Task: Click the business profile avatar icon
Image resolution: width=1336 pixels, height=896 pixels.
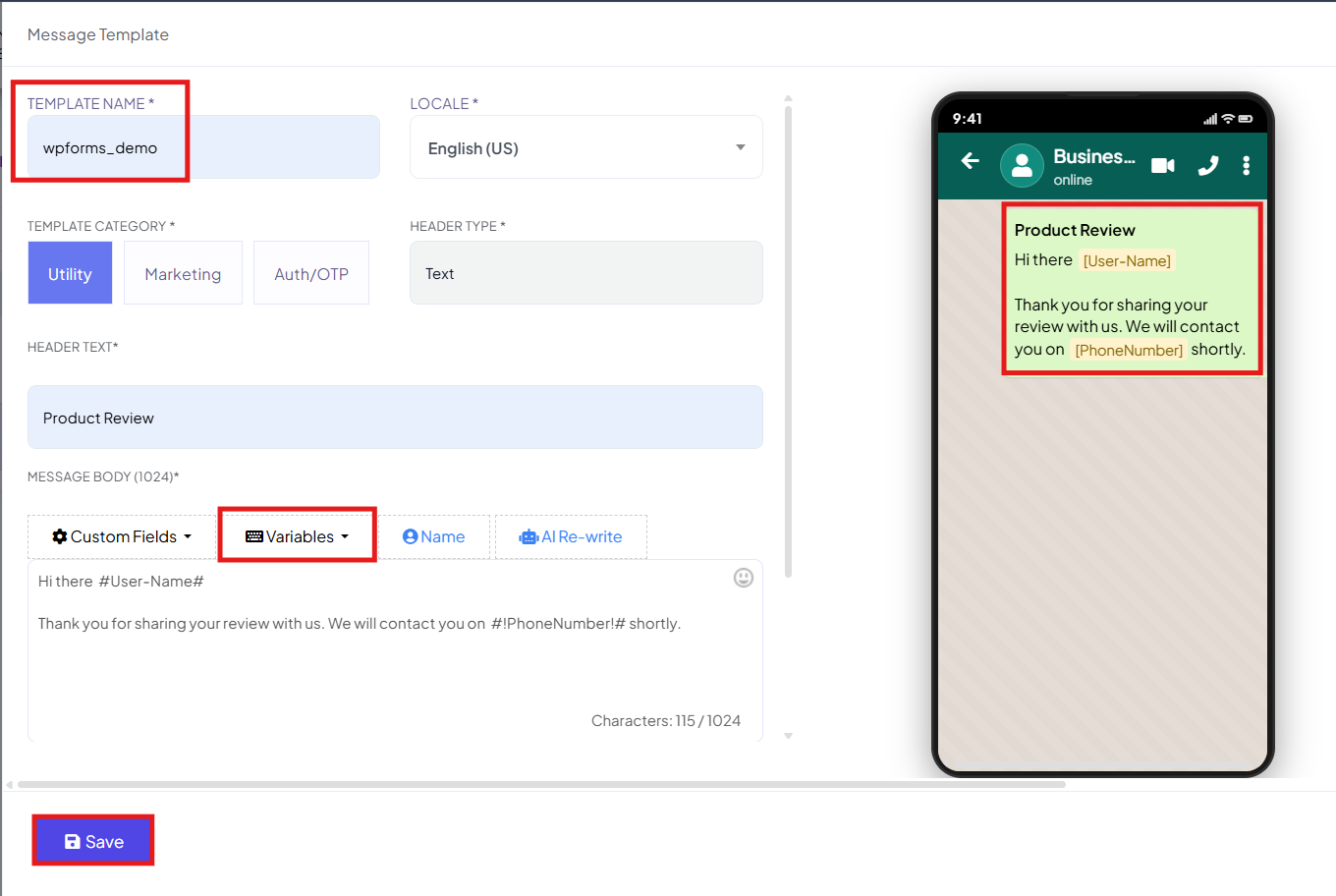Action: pyautogui.click(x=1022, y=165)
